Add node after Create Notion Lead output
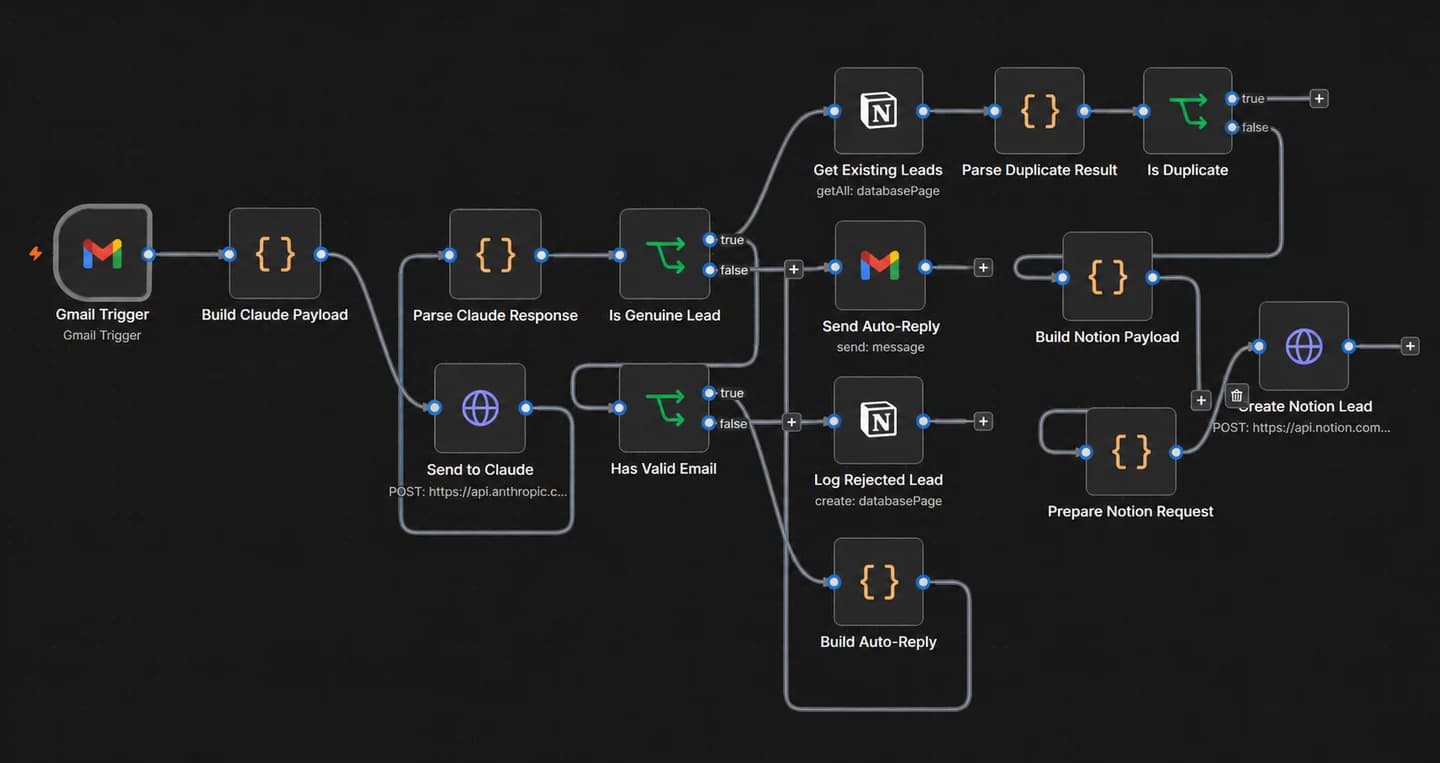Screen dimensions: 1440x763 [1410, 346]
